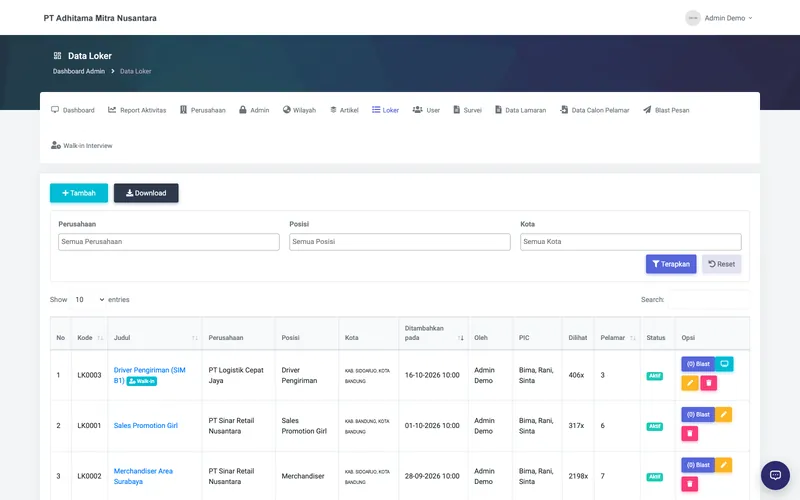Open Perusahaan filter dropdown

(169, 242)
